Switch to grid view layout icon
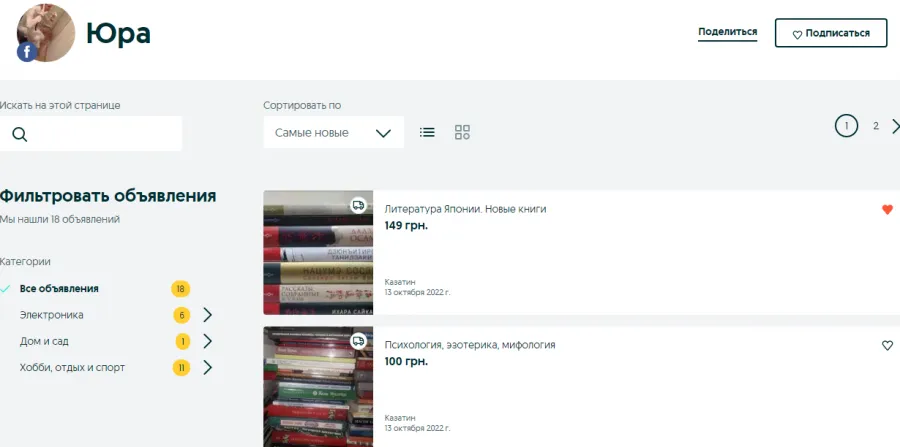Viewport: 900px width, 447px height. [462, 133]
